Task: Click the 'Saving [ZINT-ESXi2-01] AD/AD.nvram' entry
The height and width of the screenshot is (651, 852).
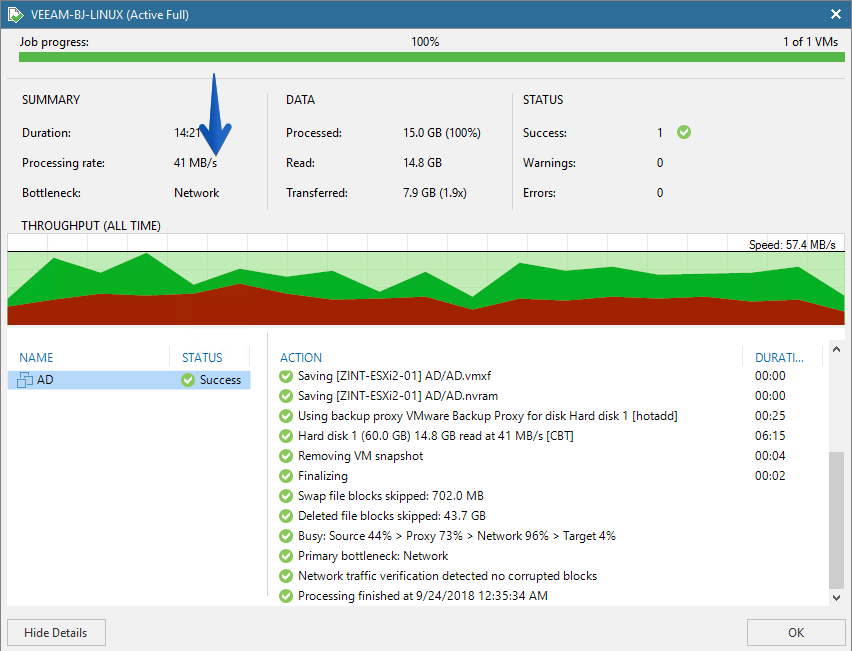Action: [398, 396]
